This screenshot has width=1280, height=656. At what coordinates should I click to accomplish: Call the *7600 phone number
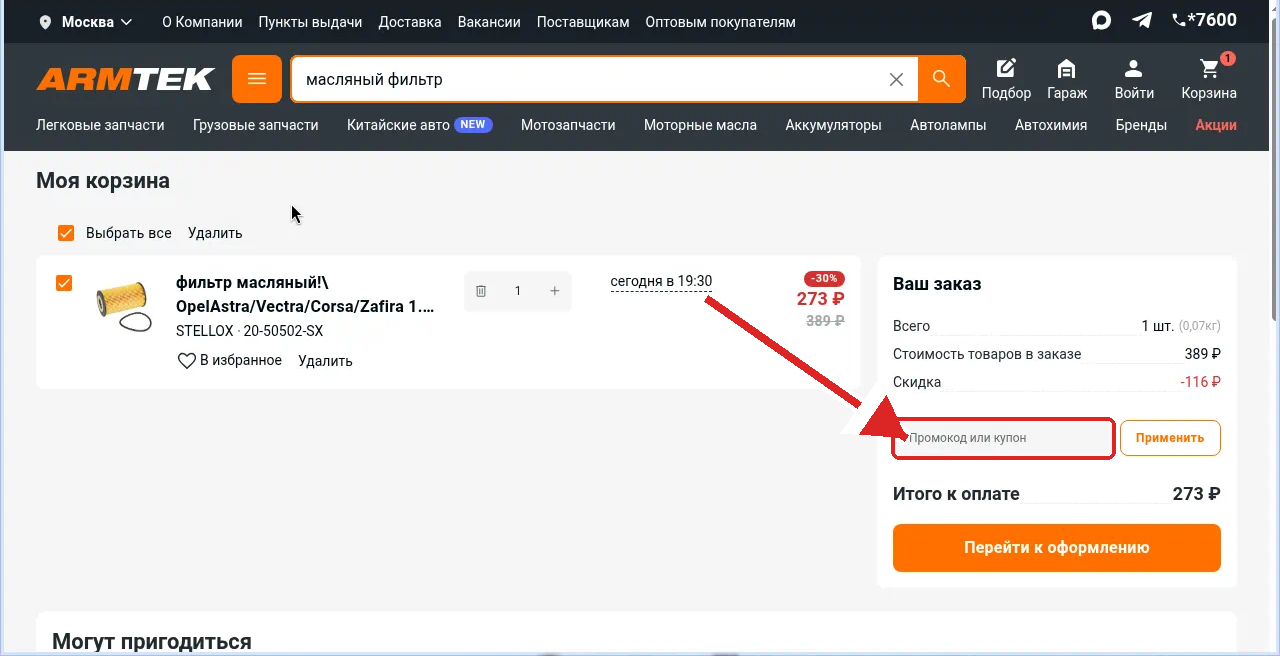[x=1204, y=20]
